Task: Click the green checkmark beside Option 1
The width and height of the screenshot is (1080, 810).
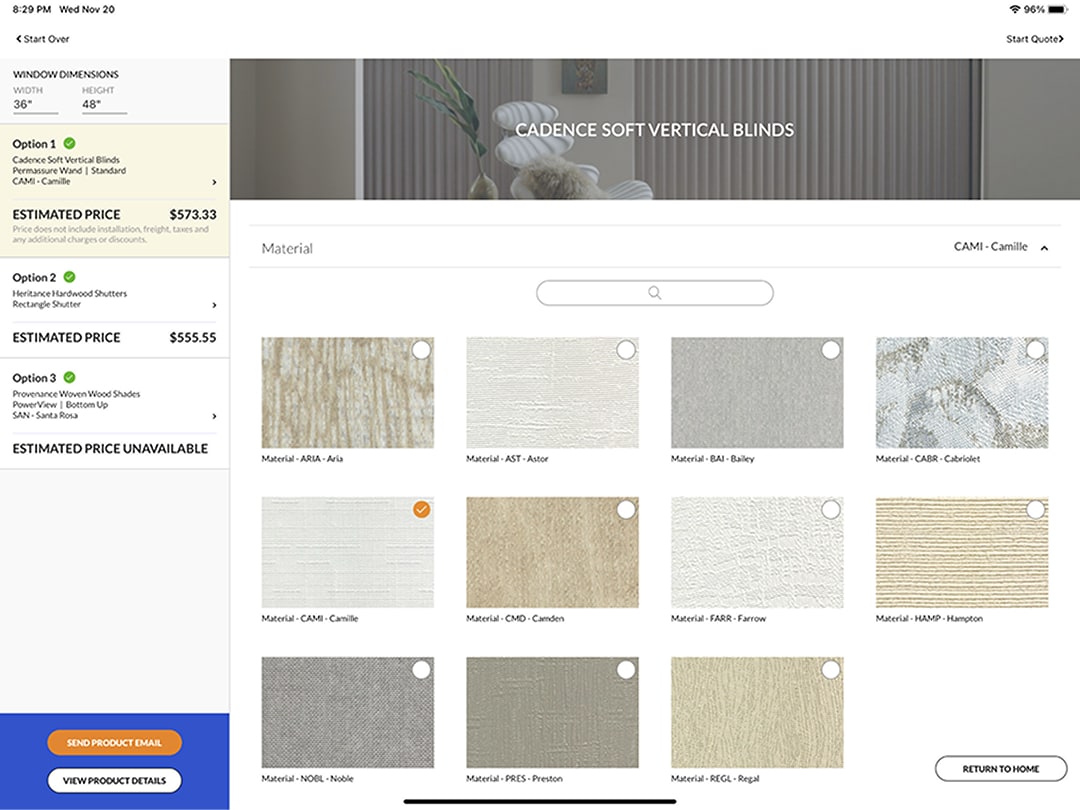Action: [70, 143]
